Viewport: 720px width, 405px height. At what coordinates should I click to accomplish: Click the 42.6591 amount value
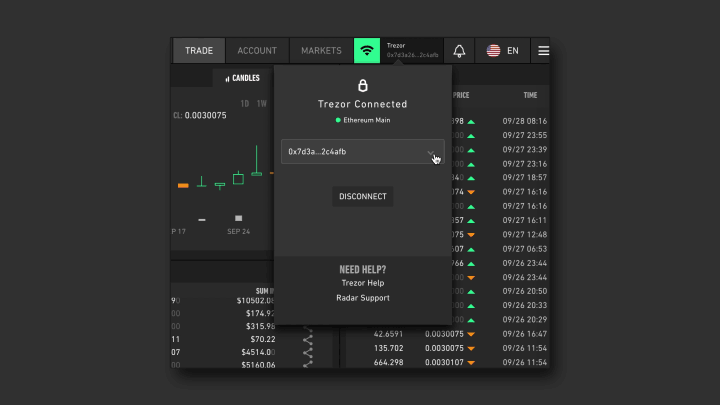[x=388, y=334]
